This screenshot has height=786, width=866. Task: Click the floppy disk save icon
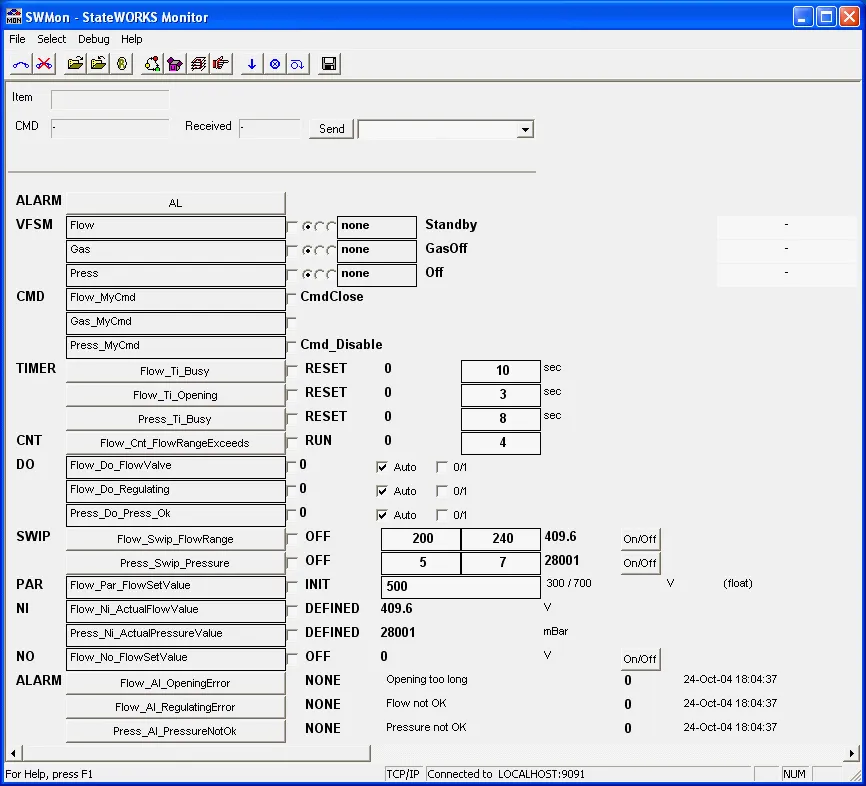[x=329, y=64]
